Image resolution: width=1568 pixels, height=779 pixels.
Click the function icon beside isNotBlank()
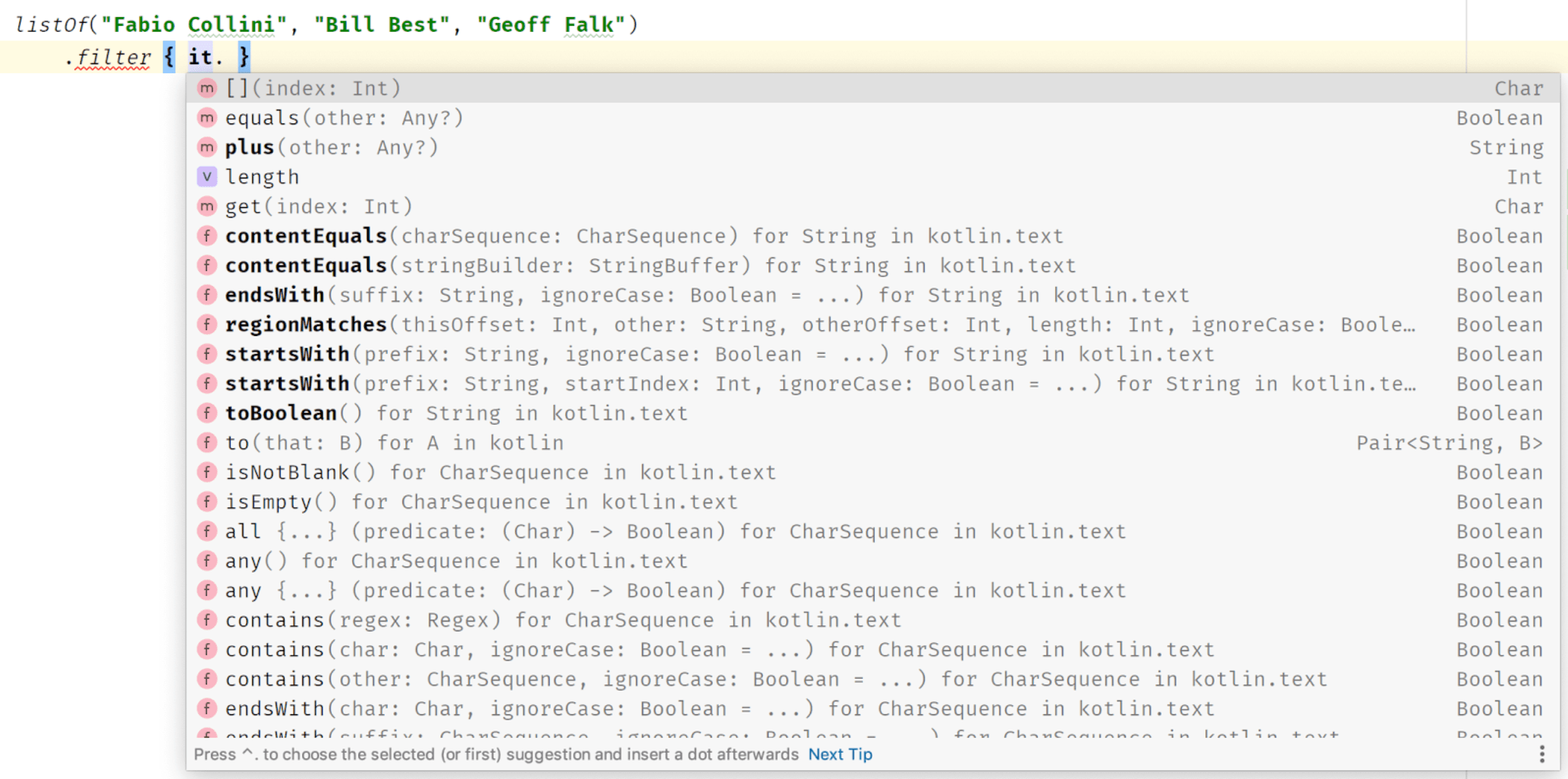206,472
